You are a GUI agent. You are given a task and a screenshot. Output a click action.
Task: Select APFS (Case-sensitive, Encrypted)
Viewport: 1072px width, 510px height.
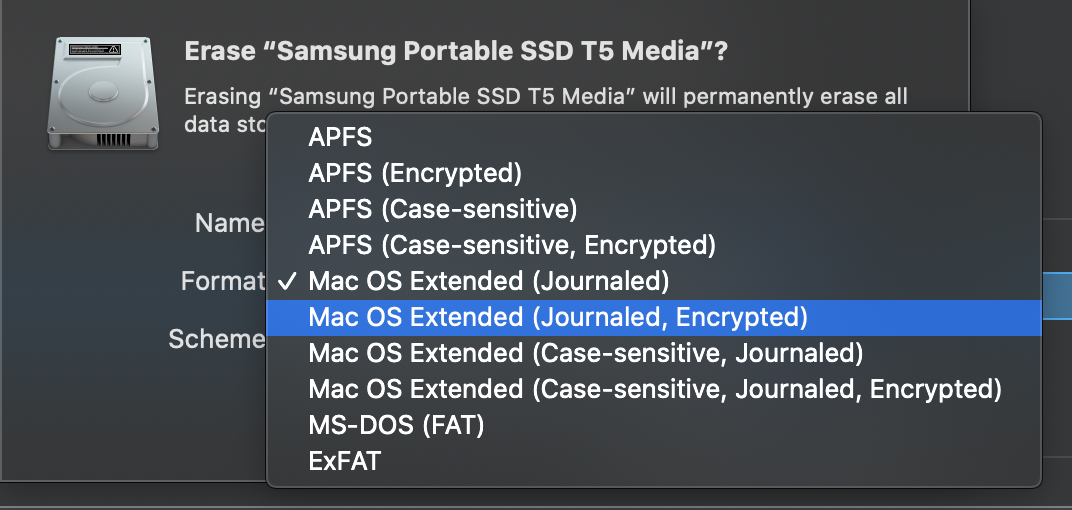512,244
